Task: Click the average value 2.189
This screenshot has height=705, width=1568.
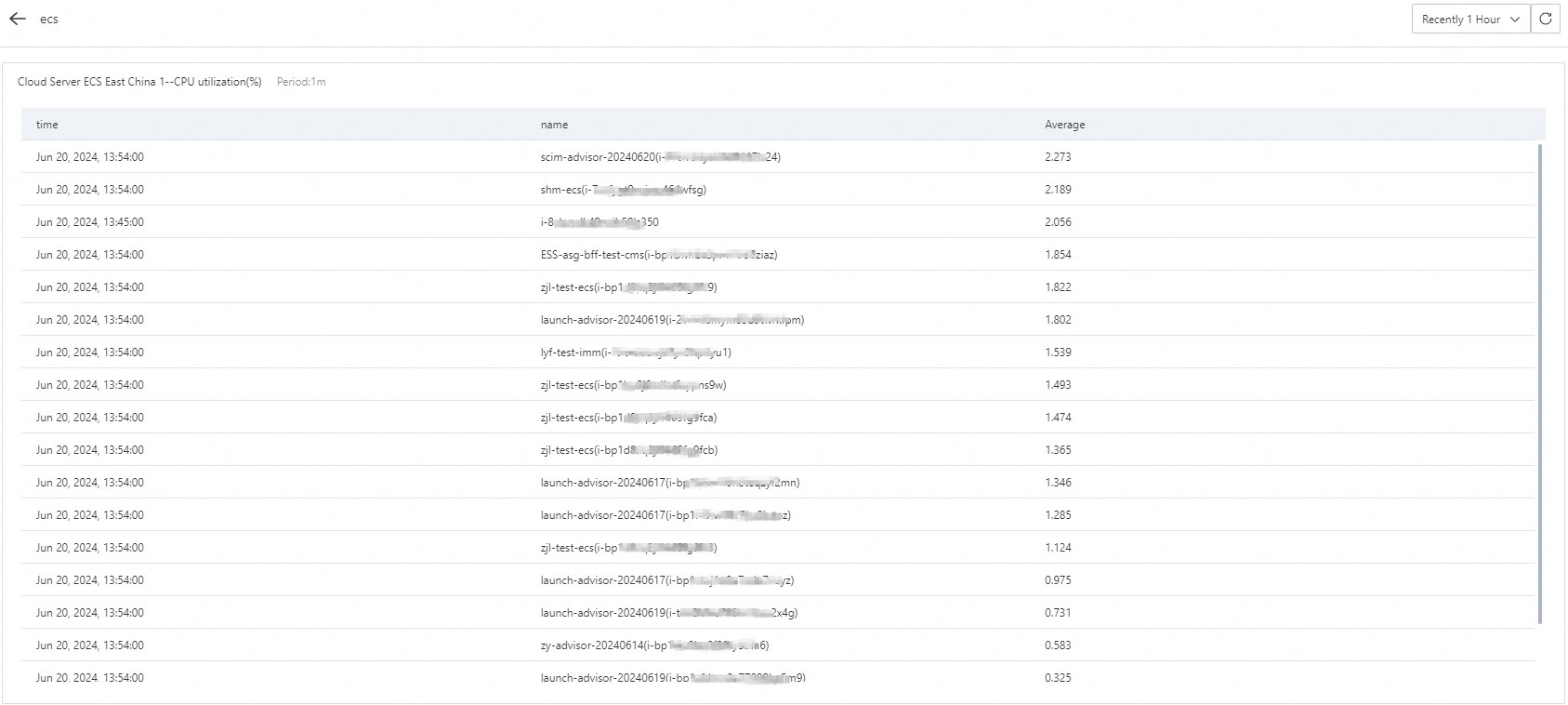Action: (x=1058, y=190)
